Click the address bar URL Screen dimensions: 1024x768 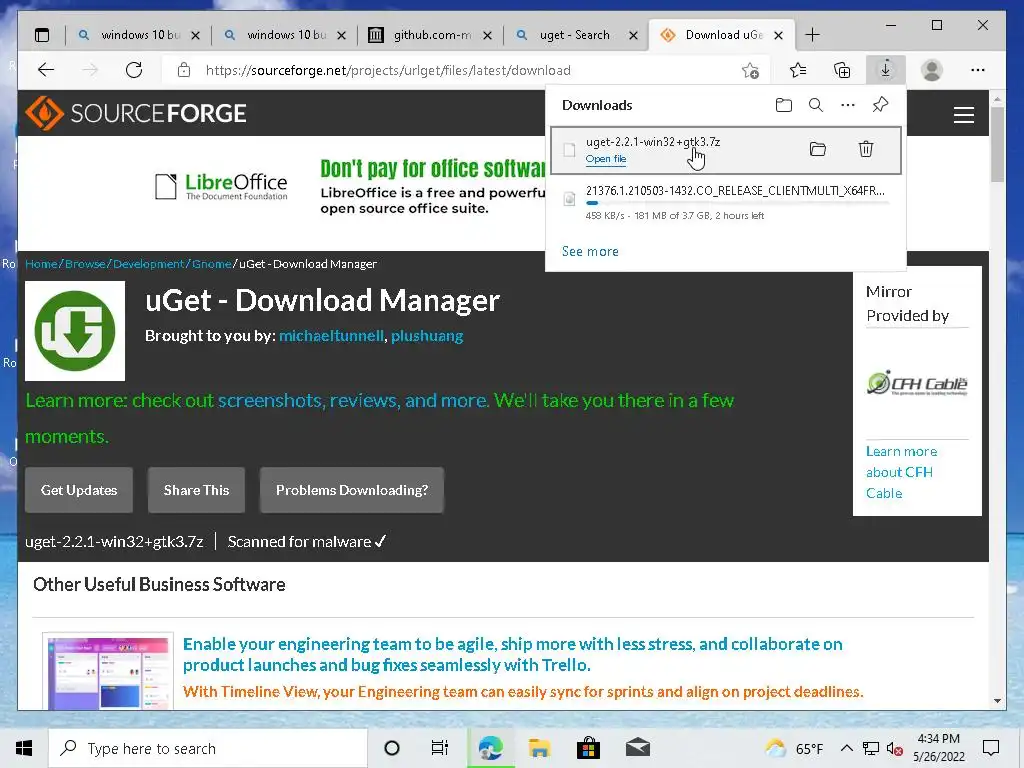388,71
